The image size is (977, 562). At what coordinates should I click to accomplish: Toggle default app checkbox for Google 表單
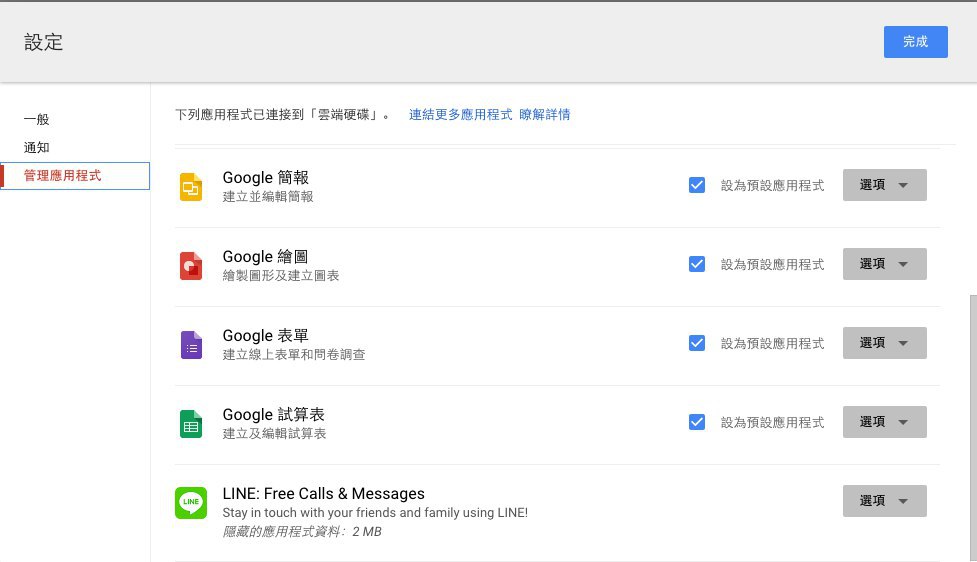(697, 343)
